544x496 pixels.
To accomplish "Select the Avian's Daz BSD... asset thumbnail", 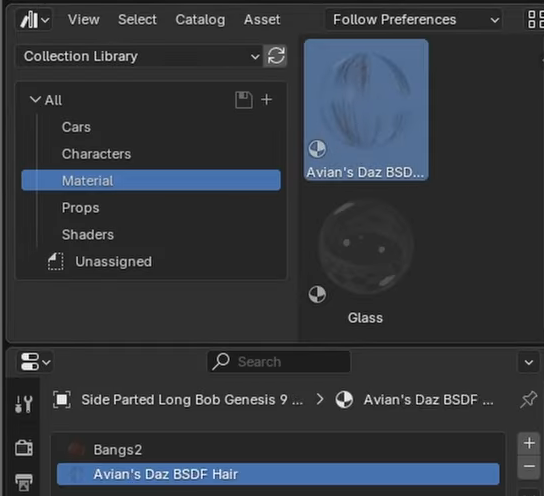I will tap(366, 110).
